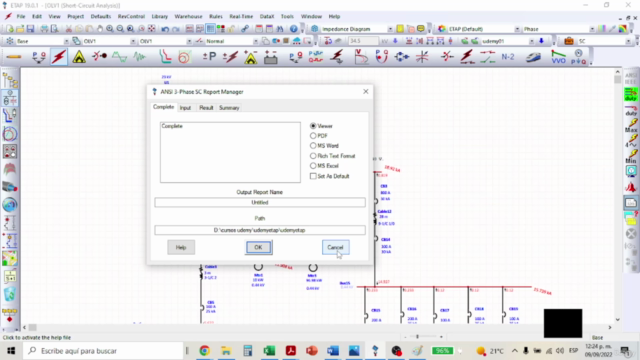Image resolution: width=640 pixels, height=360 pixels.
Task: Click the red alert icon in right toolbar
Action: (631, 187)
